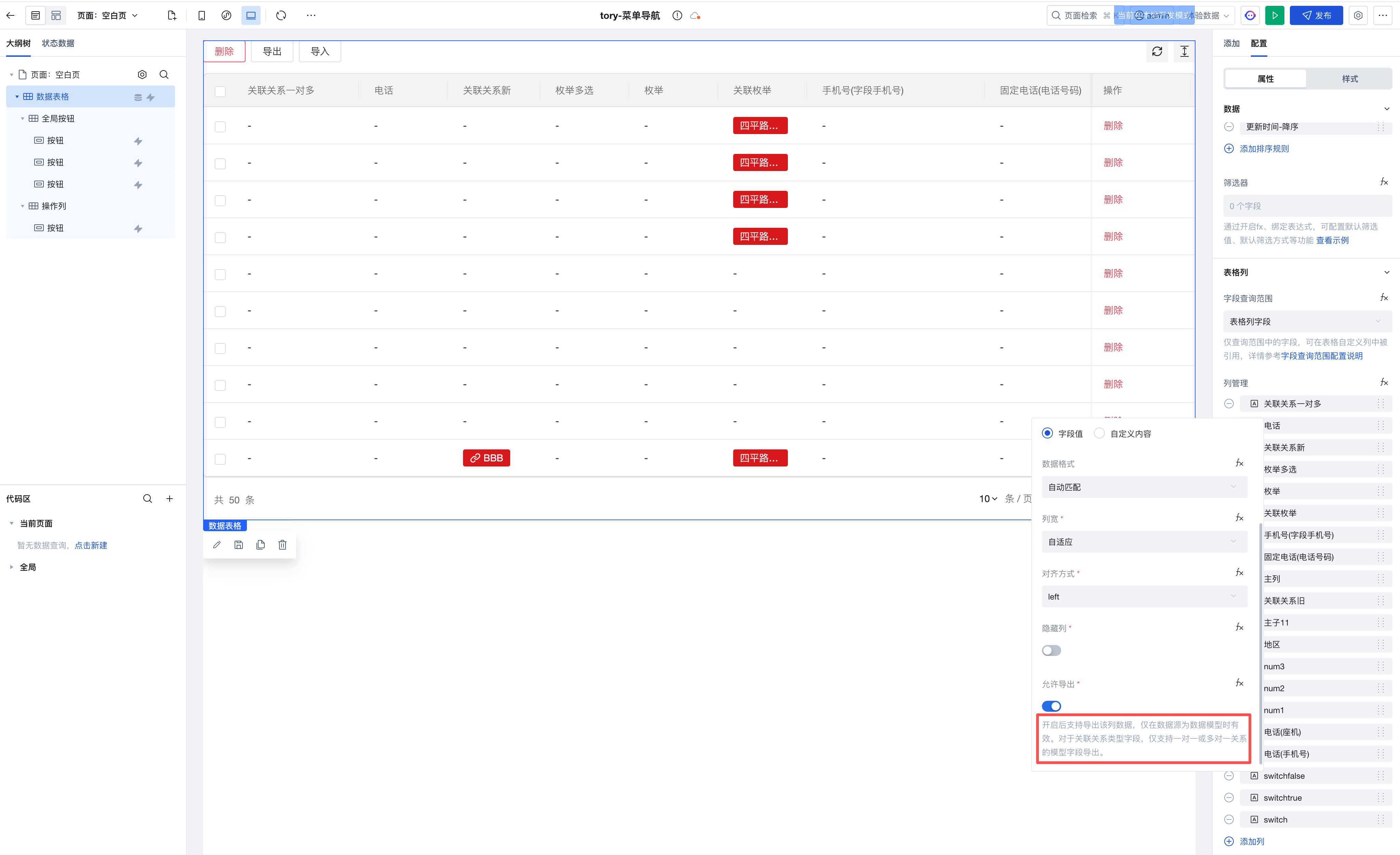The image size is (1400, 855).
Task: Toggle the hidden column switch
Action: click(1051, 650)
